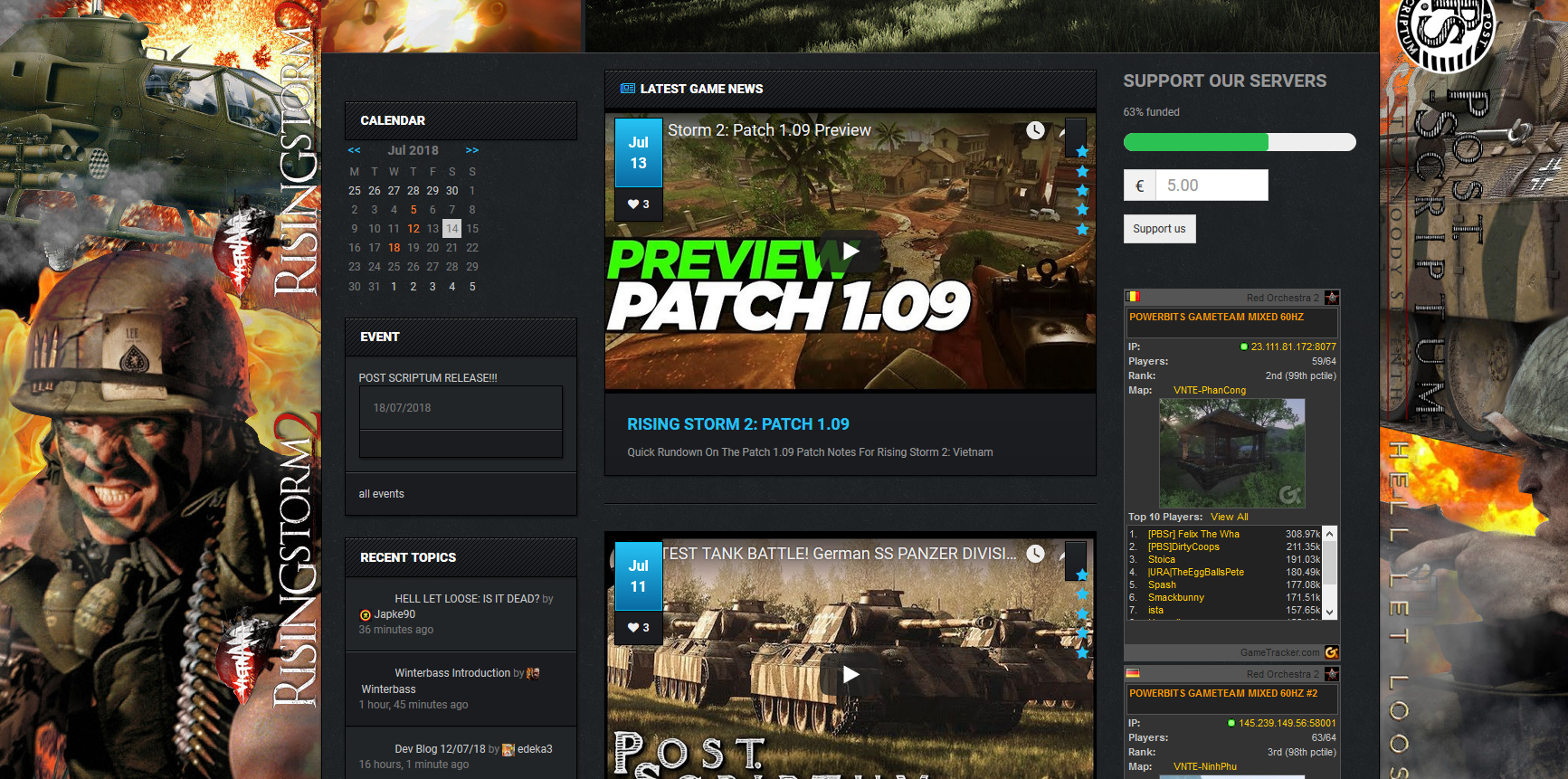Click fifth rating star on Patch 1.09 post

[1082, 229]
